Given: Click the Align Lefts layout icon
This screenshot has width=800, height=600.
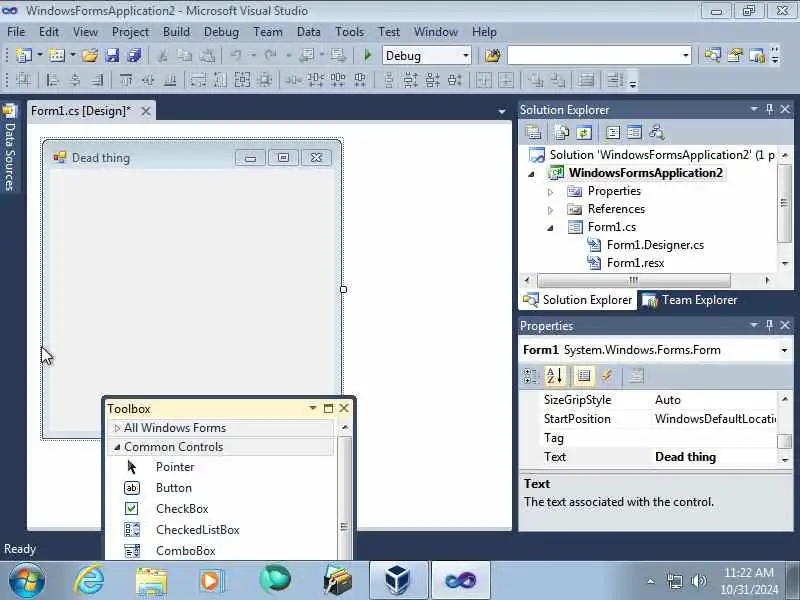Looking at the screenshot, I should pos(53,80).
